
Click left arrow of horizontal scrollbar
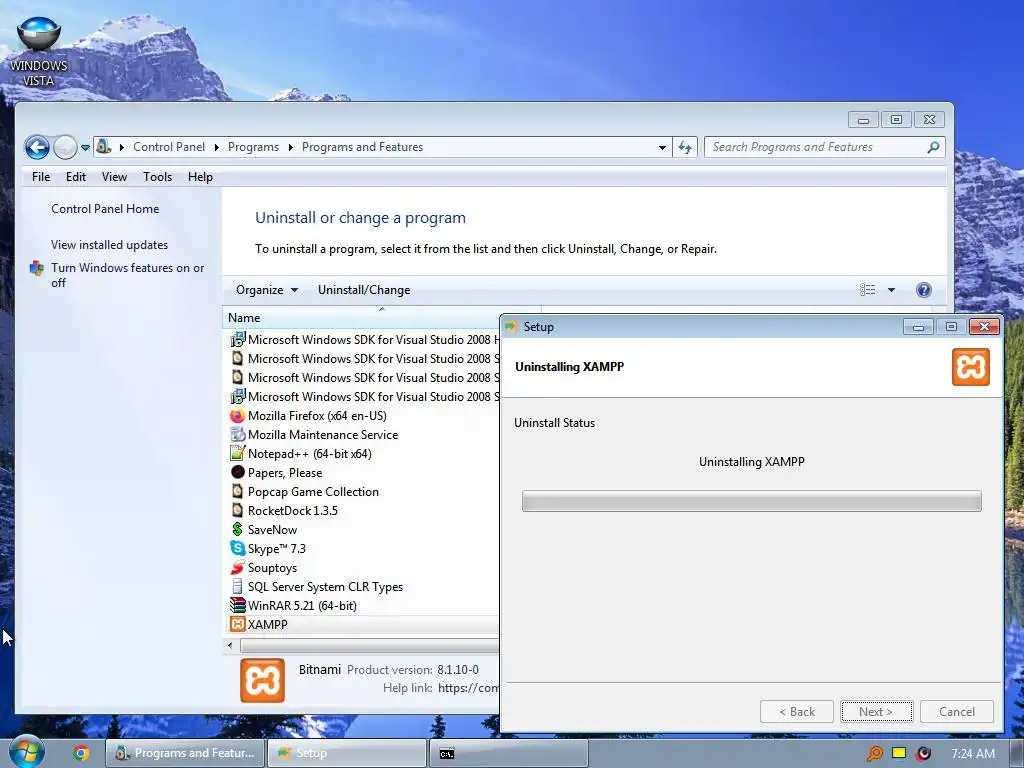pos(230,646)
